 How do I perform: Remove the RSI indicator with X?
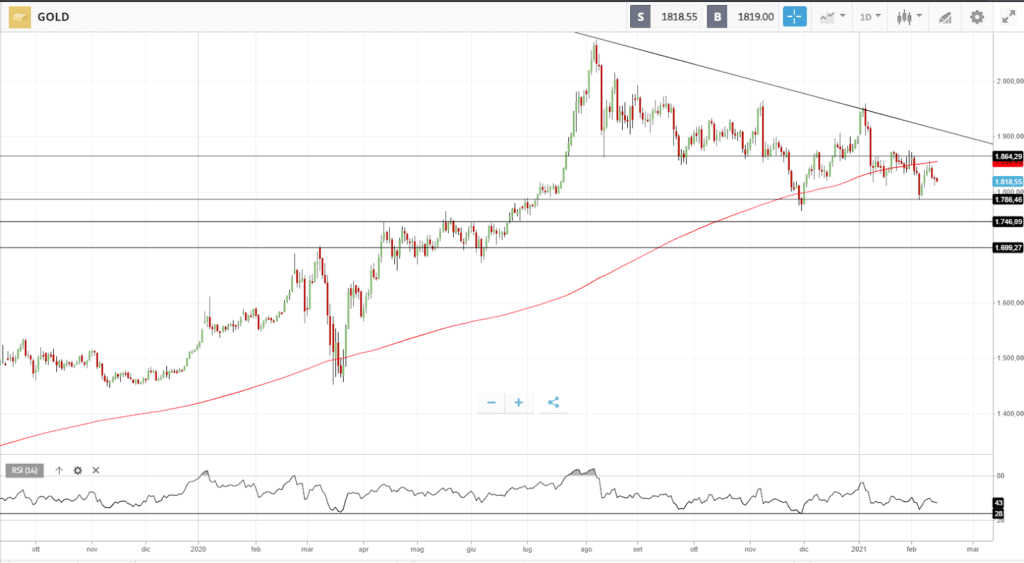click(x=96, y=470)
